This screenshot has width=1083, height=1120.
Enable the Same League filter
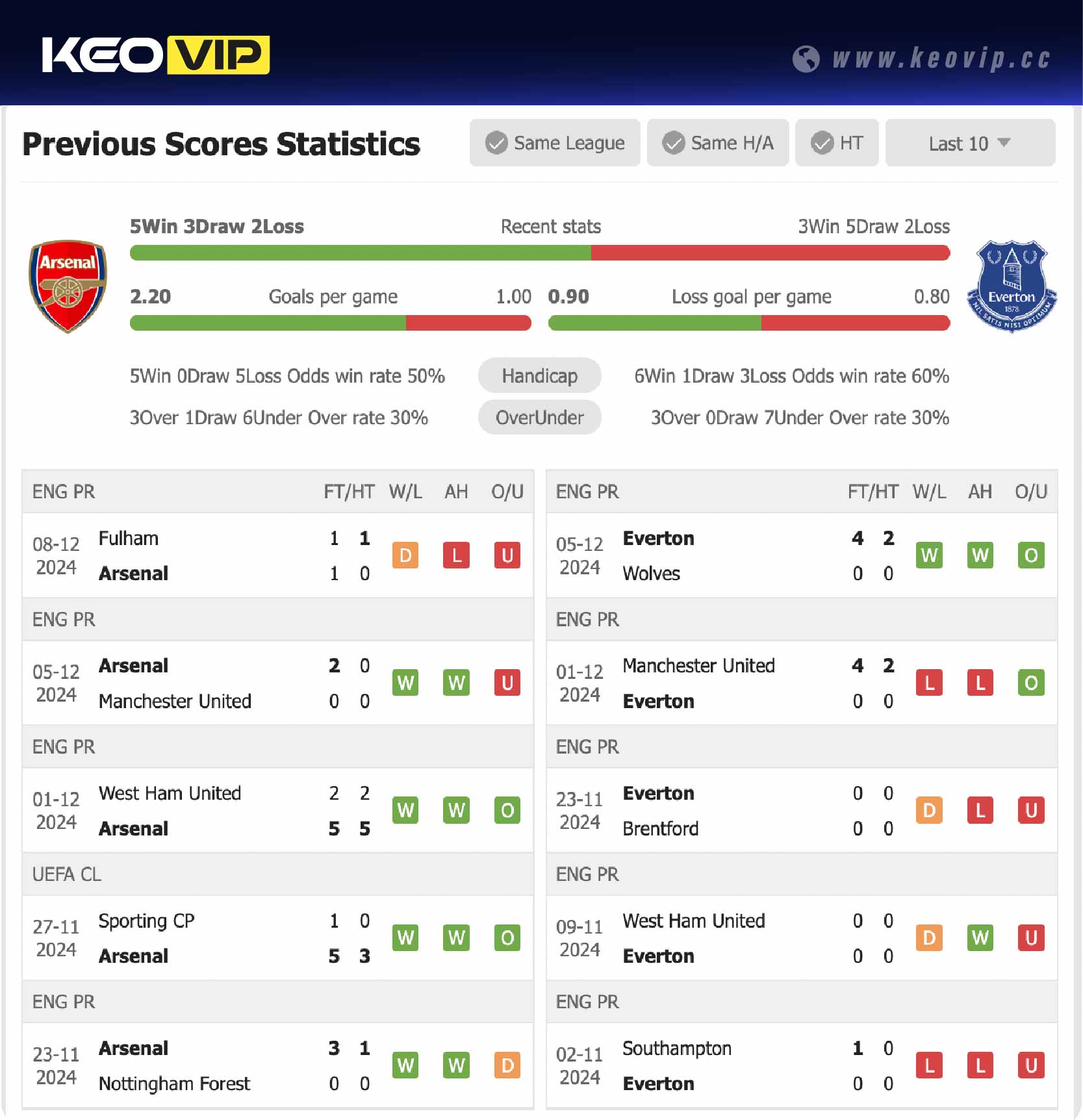pos(555,143)
